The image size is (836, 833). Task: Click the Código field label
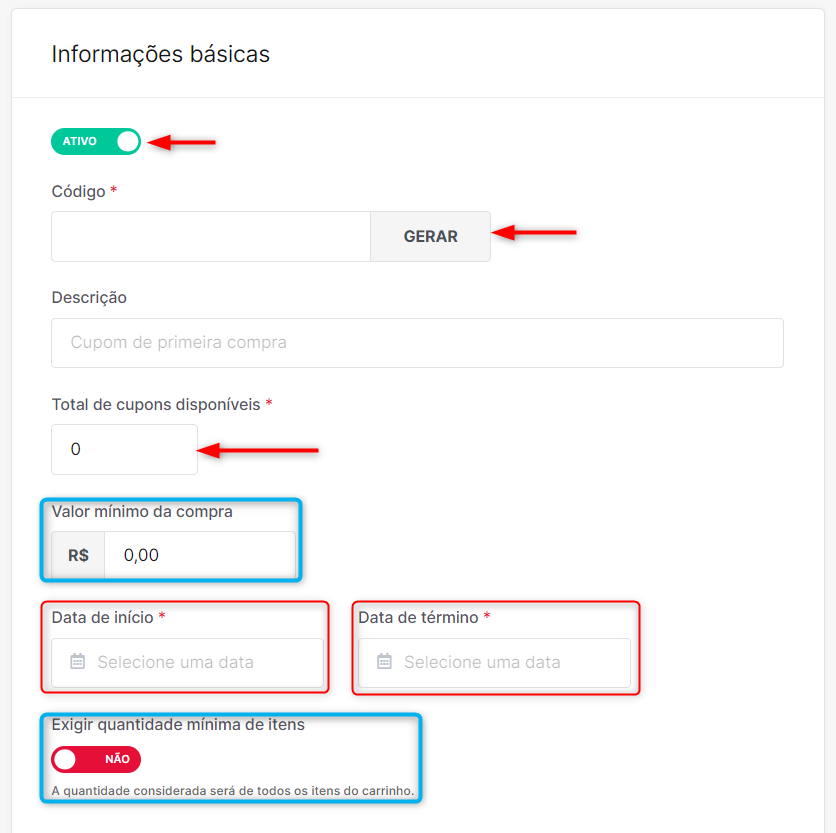tap(78, 191)
